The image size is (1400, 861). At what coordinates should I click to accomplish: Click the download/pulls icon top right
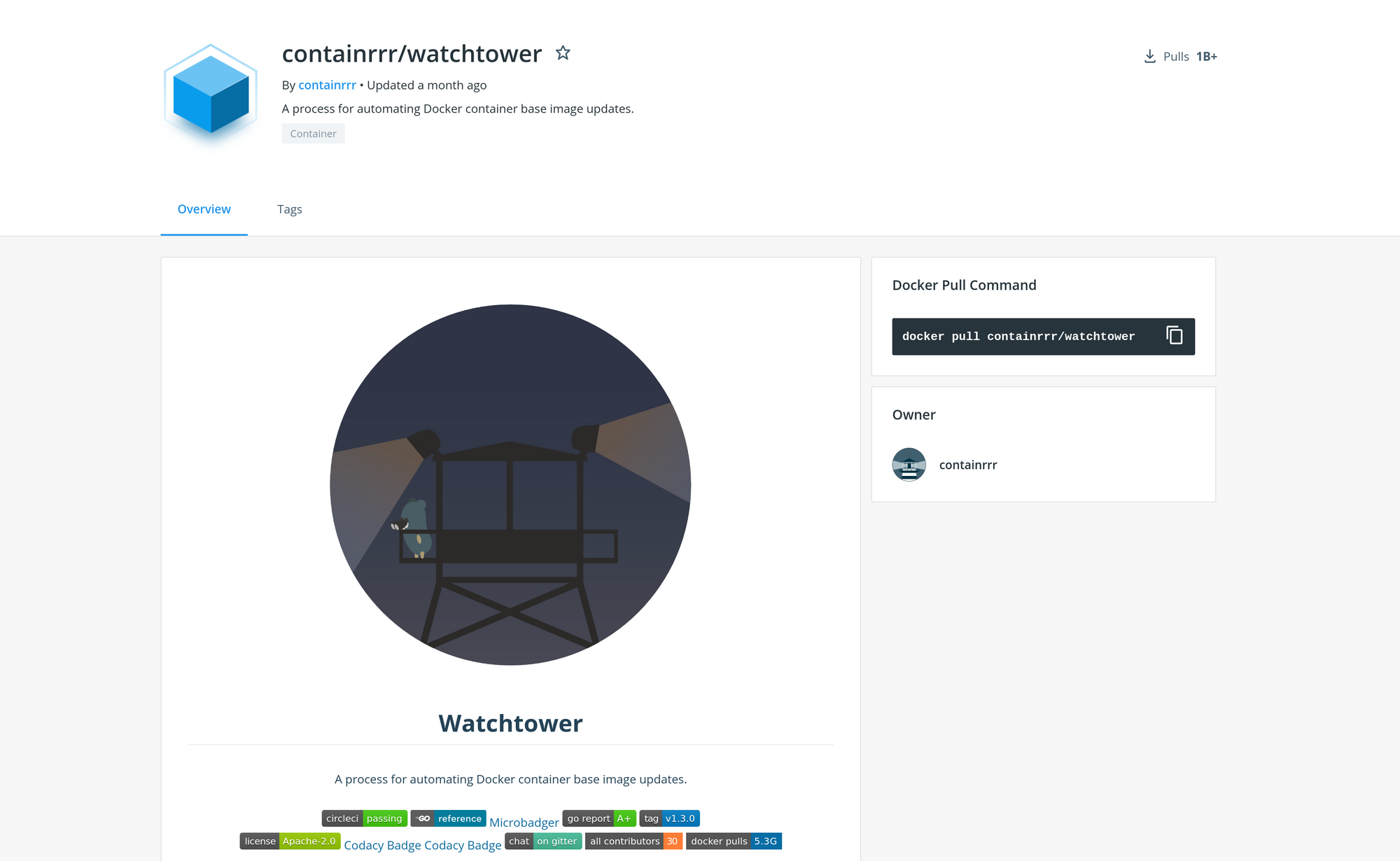(1149, 56)
